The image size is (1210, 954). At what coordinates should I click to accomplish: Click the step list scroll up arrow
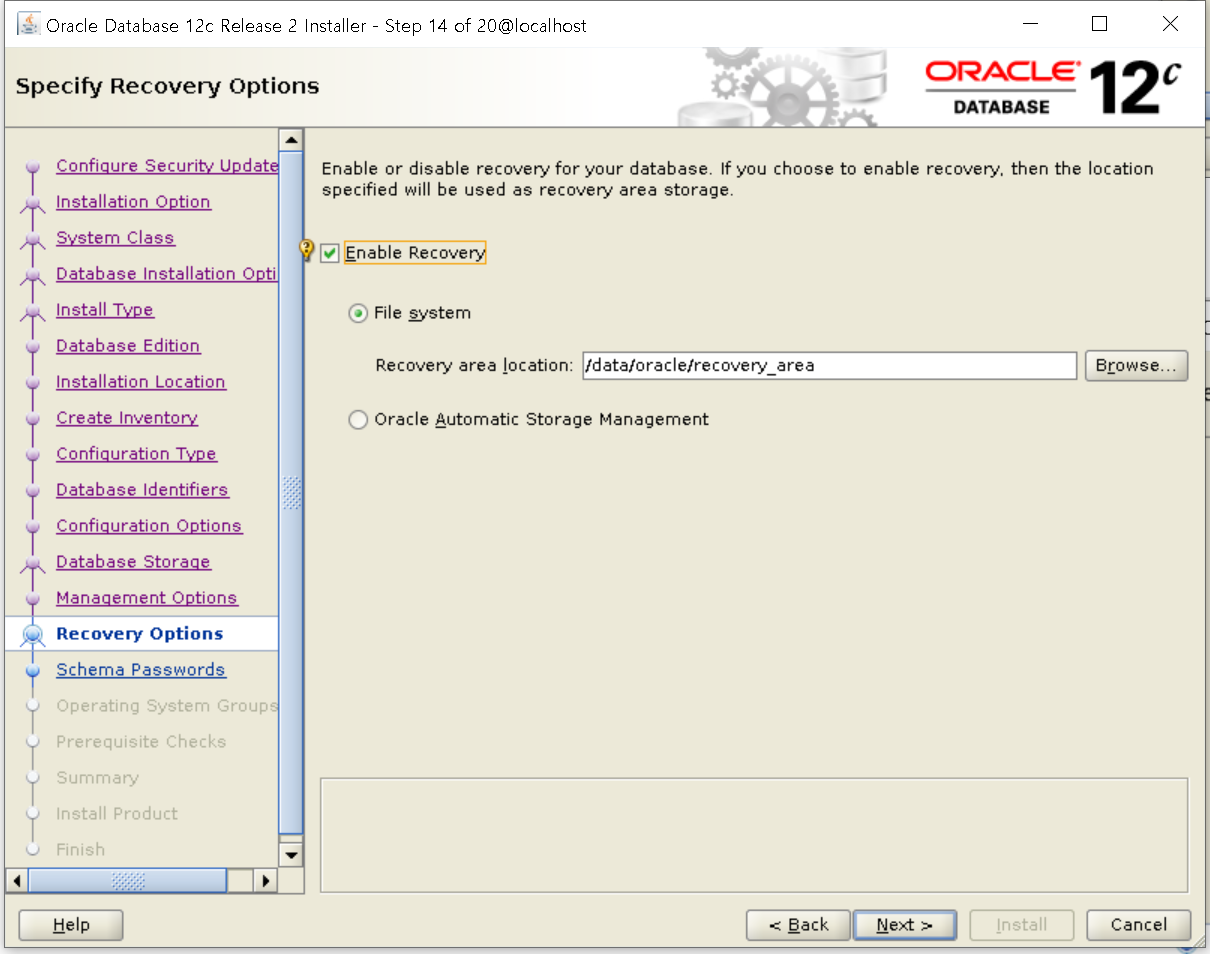point(291,140)
